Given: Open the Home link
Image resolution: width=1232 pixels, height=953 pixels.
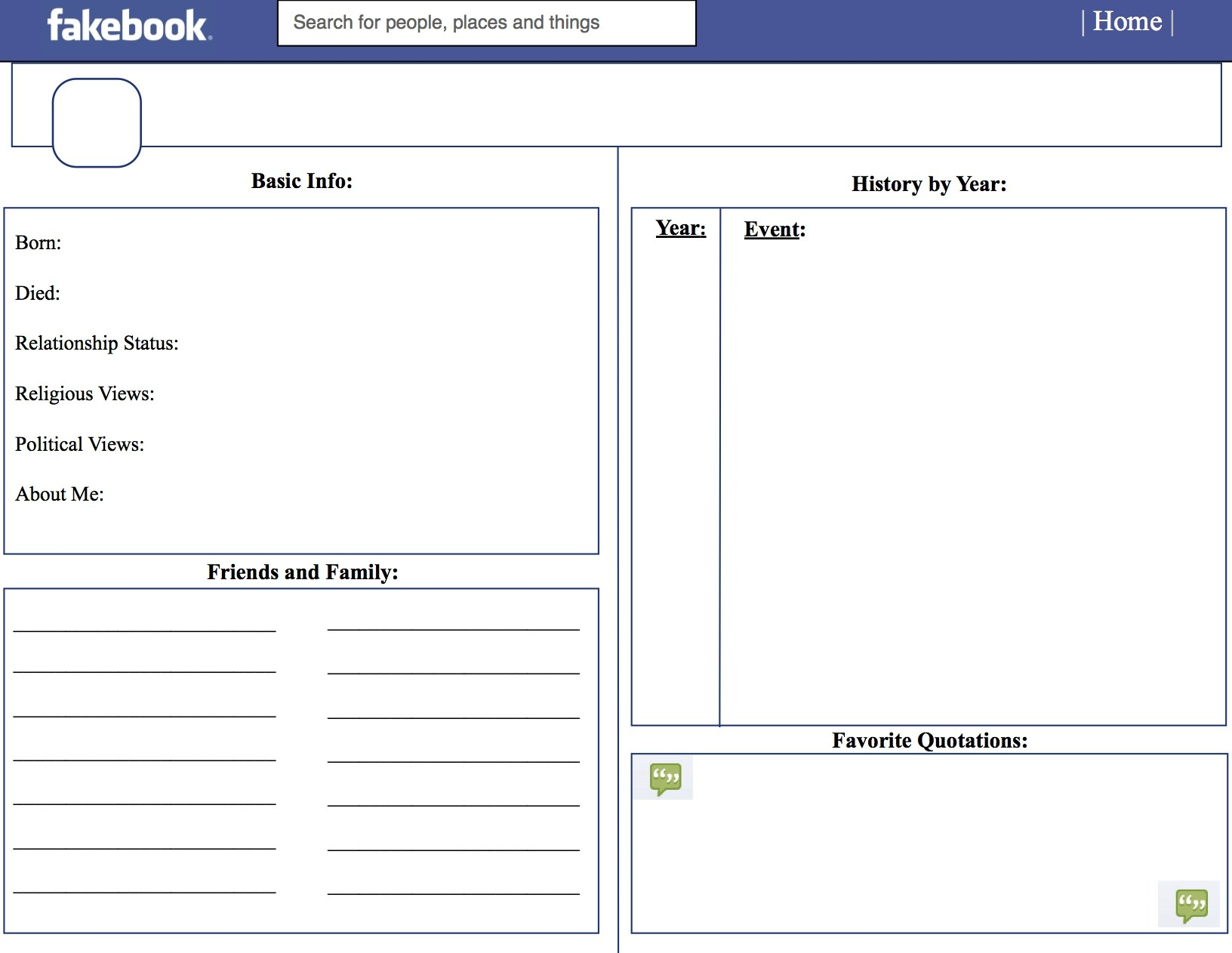Looking at the screenshot, I should pos(1127,21).
